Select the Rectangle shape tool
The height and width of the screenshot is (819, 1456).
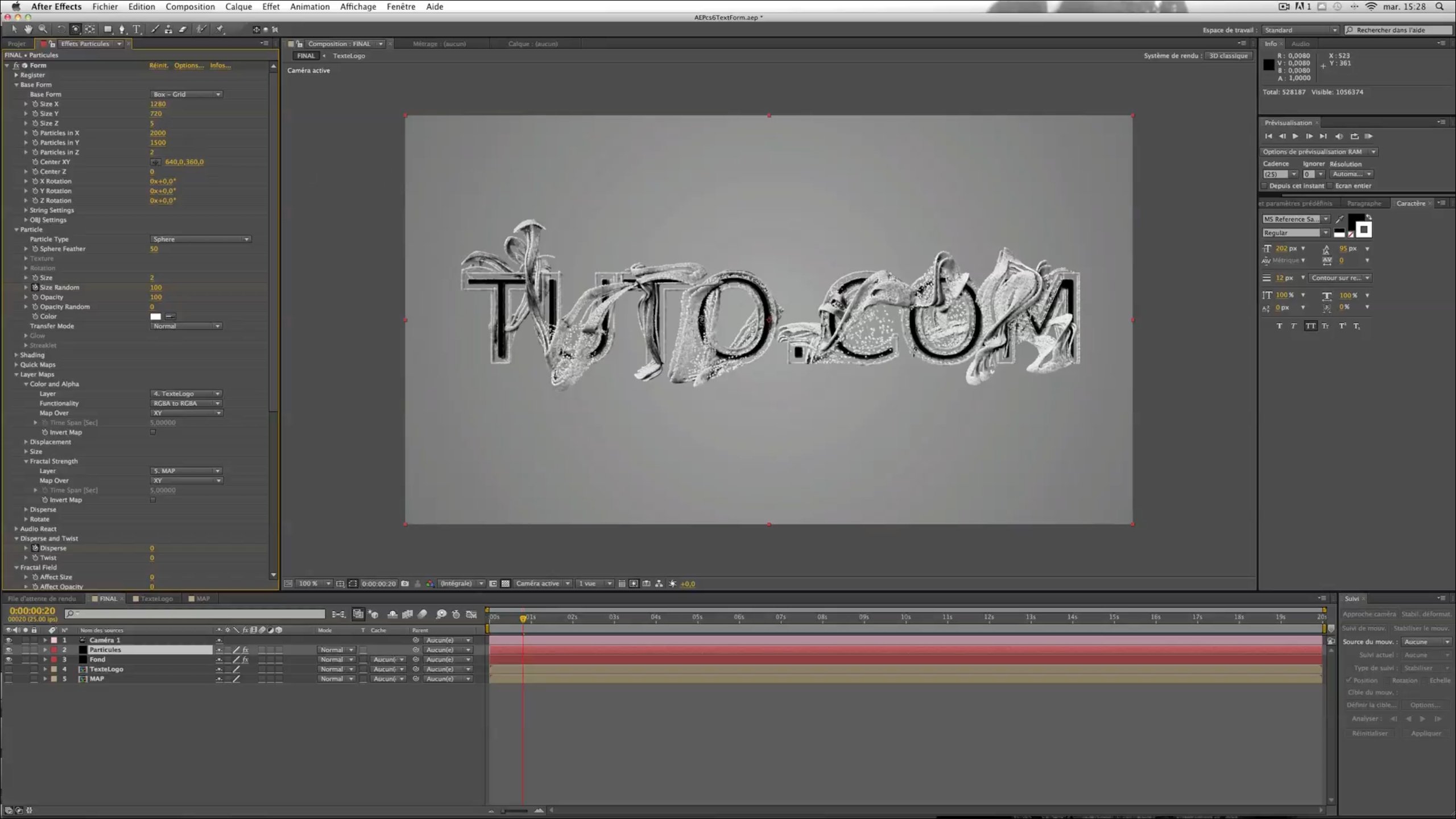(x=107, y=29)
